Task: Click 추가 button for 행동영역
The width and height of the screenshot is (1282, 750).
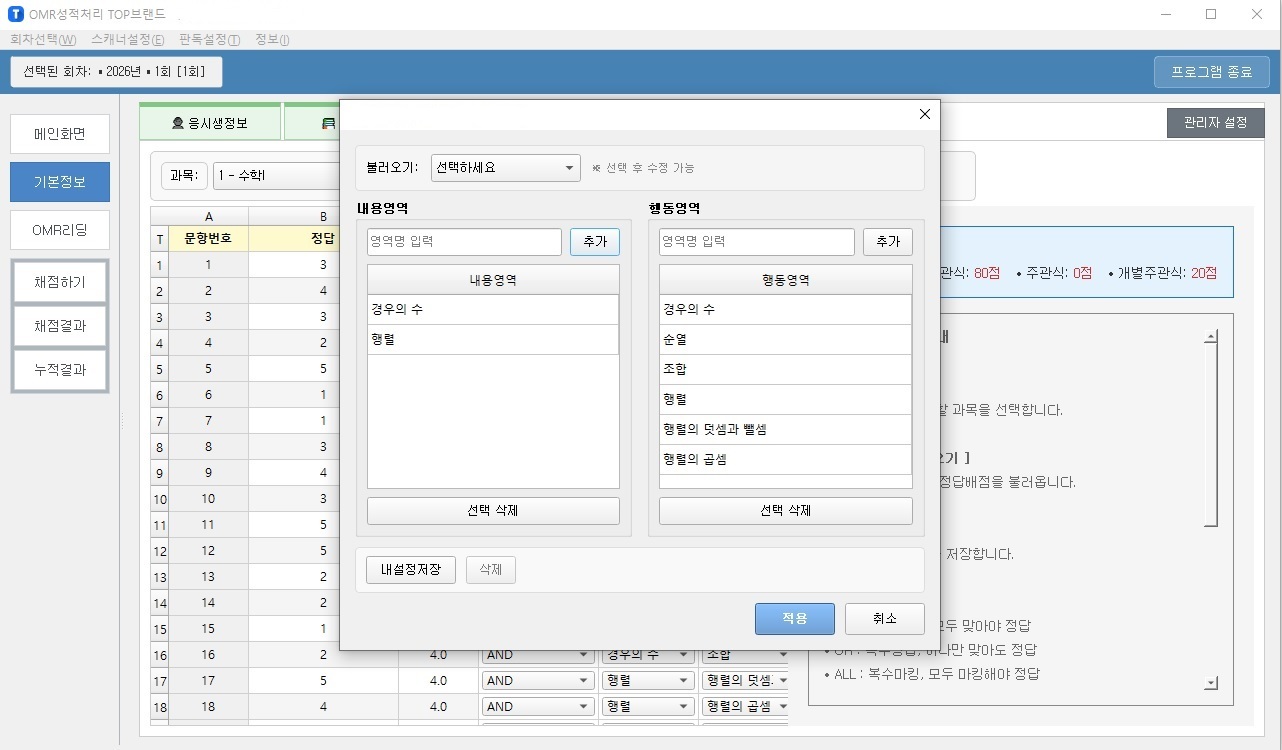Action: click(887, 242)
